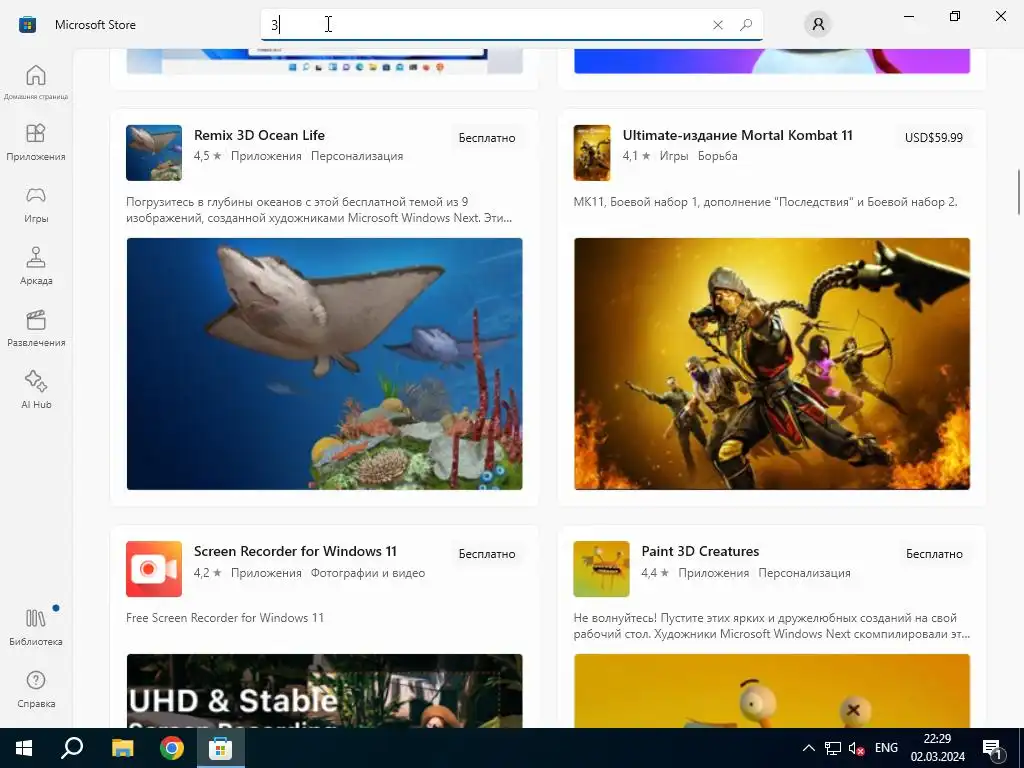Click network status tray icon
Image resolution: width=1024 pixels, height=768 pixels.
click(x=833, y=748)
